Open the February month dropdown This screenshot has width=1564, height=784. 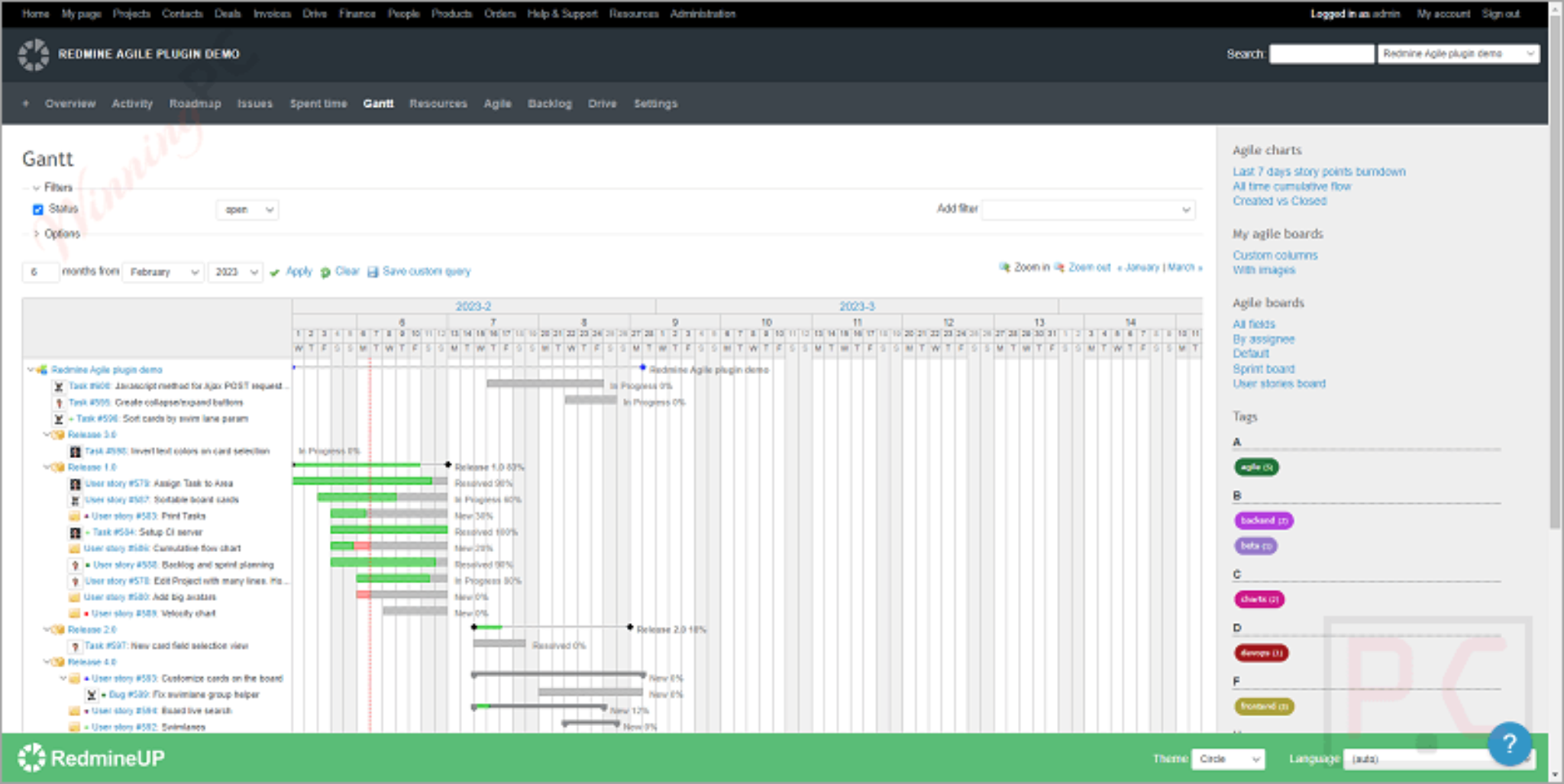tap(163, 272)
